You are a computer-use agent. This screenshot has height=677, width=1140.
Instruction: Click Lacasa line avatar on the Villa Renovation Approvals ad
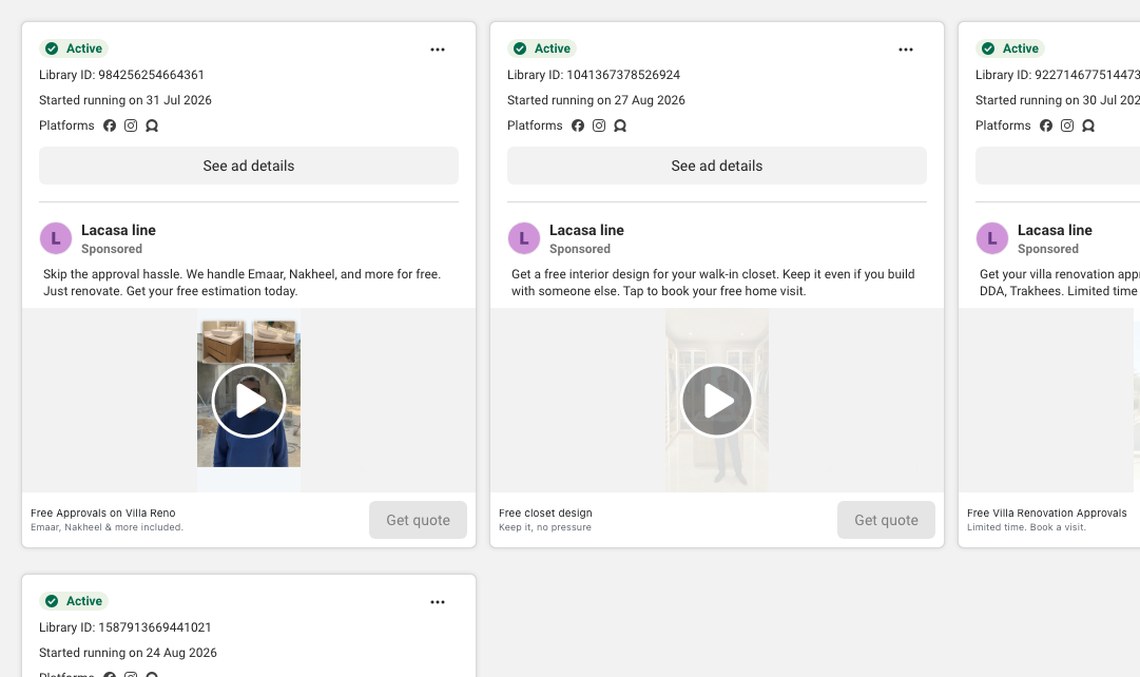[992, 239]
